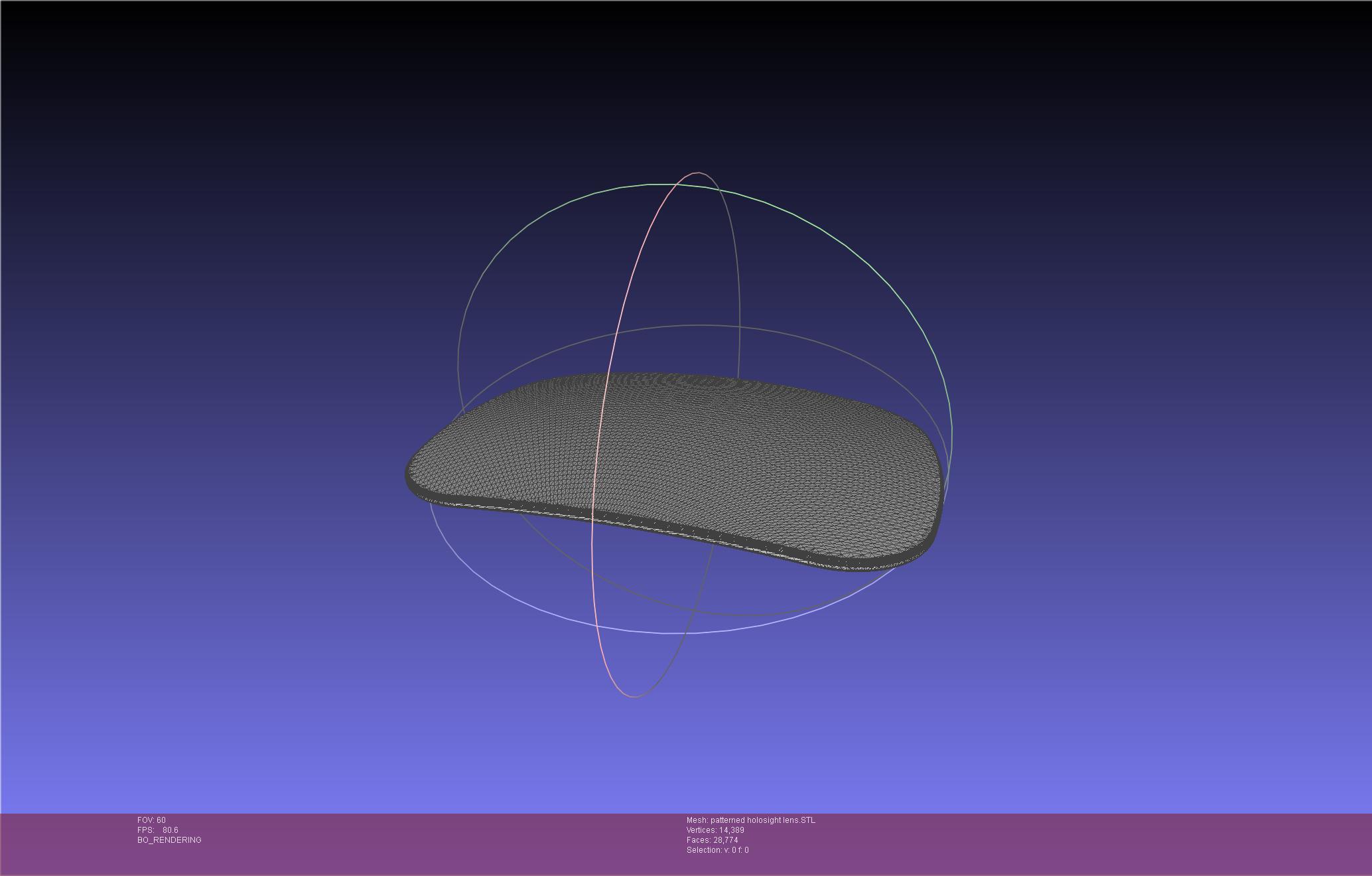Click the FOV: 60 label
Image resolution: width=1372 pixels, height=876 pixels.
click(151, 820)
